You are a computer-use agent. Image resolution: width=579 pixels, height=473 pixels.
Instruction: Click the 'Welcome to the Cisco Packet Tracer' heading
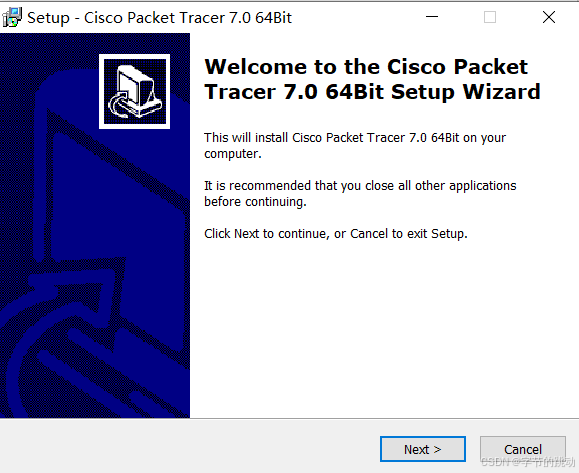372,79
